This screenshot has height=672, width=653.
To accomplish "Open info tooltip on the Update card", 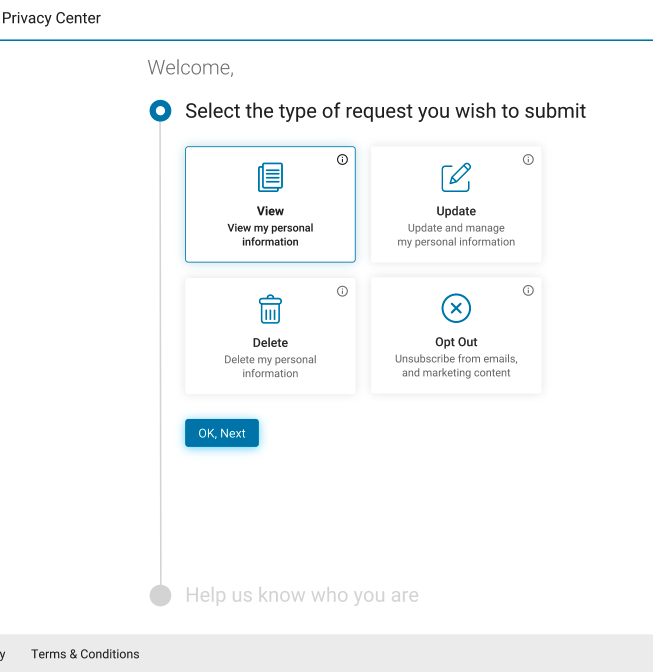I will coord(528,160).
